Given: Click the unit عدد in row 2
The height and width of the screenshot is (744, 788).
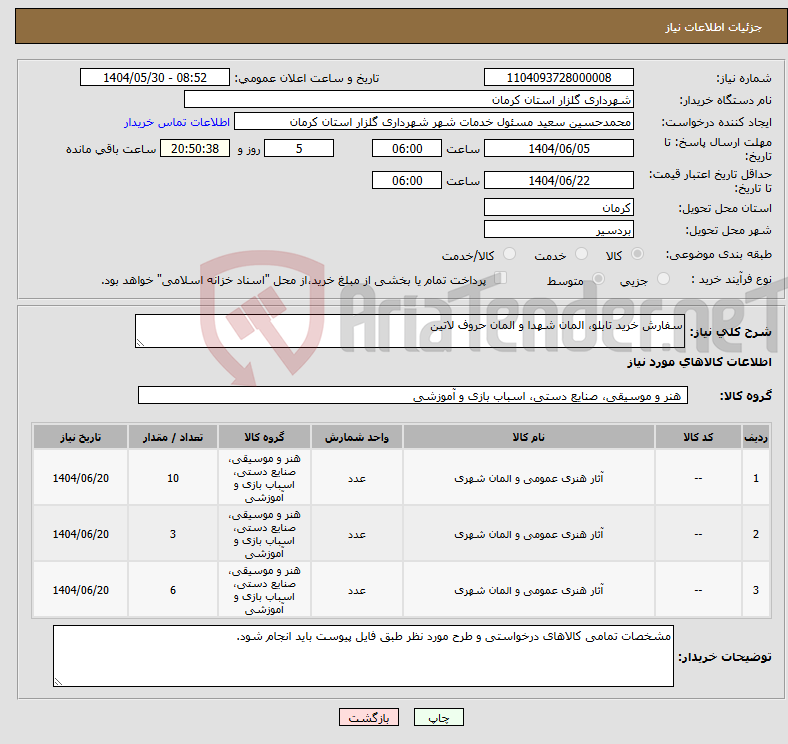Looking at the screenshot, I should click(356, 534).
